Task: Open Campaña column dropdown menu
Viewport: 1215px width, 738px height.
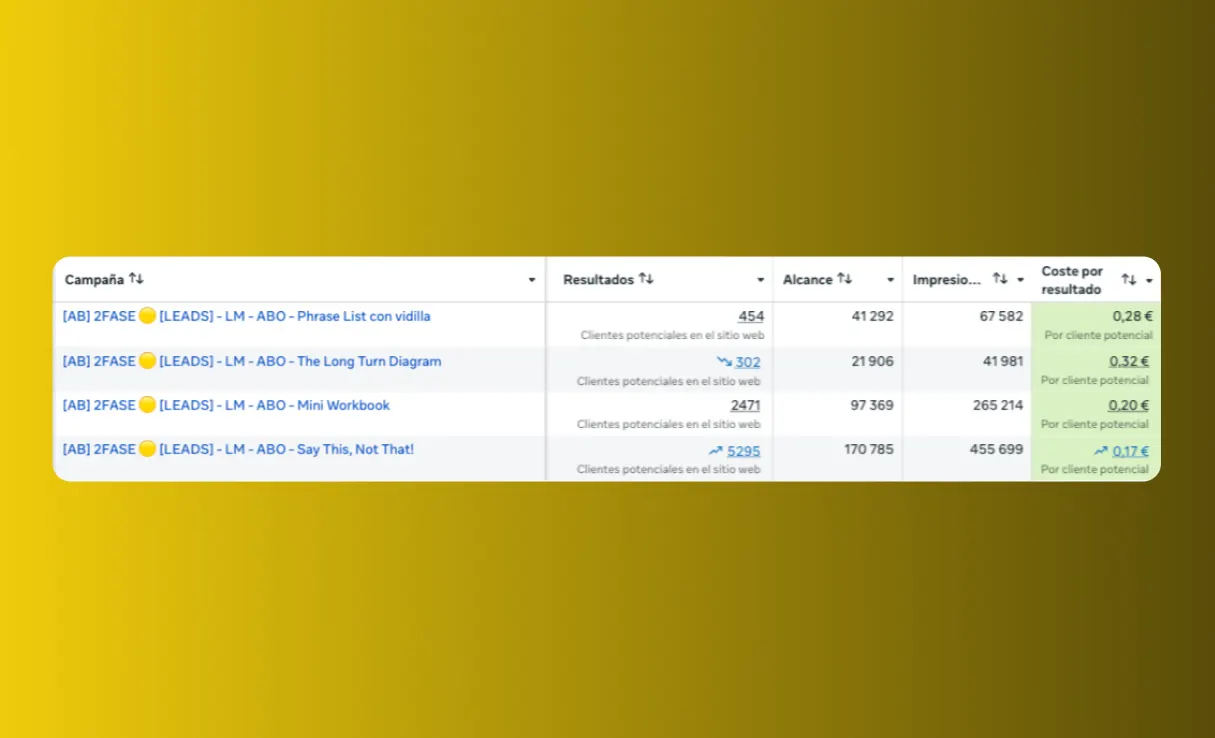Action: click(532, 280)
